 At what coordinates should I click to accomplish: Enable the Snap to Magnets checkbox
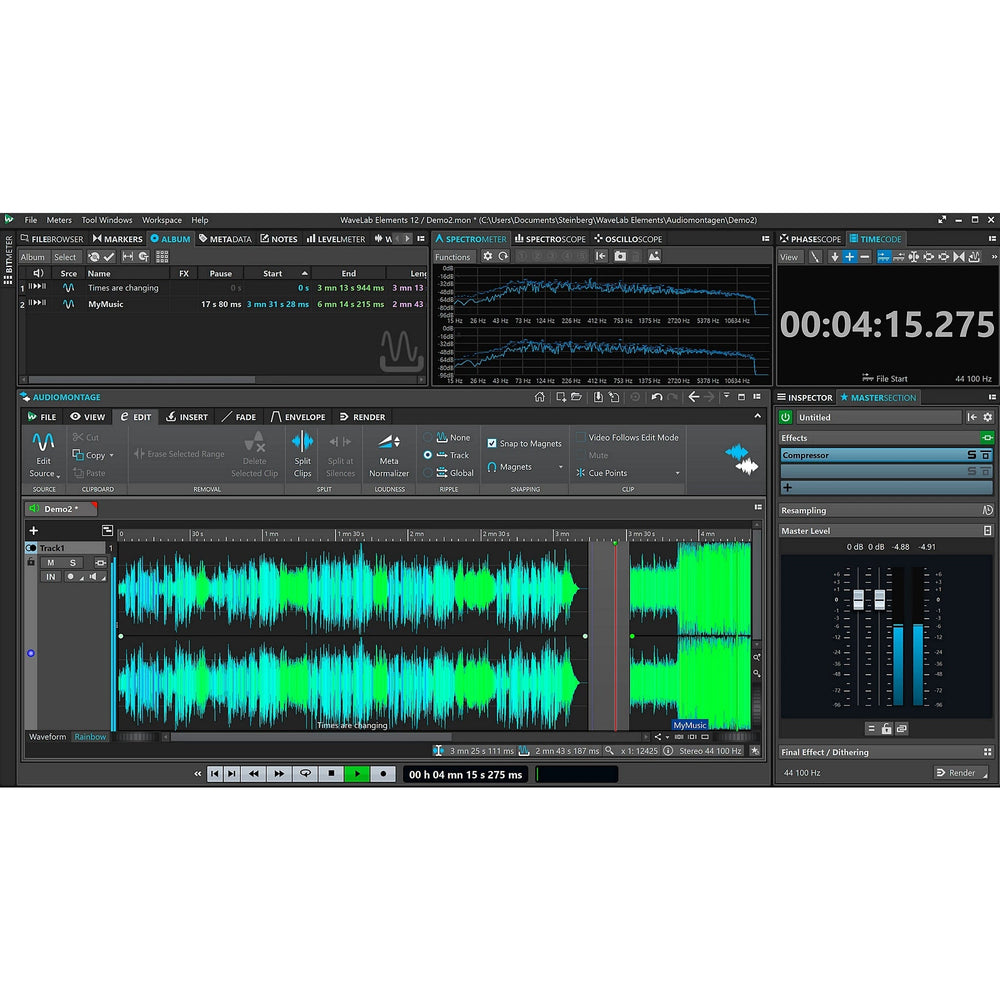coord(492,443)
